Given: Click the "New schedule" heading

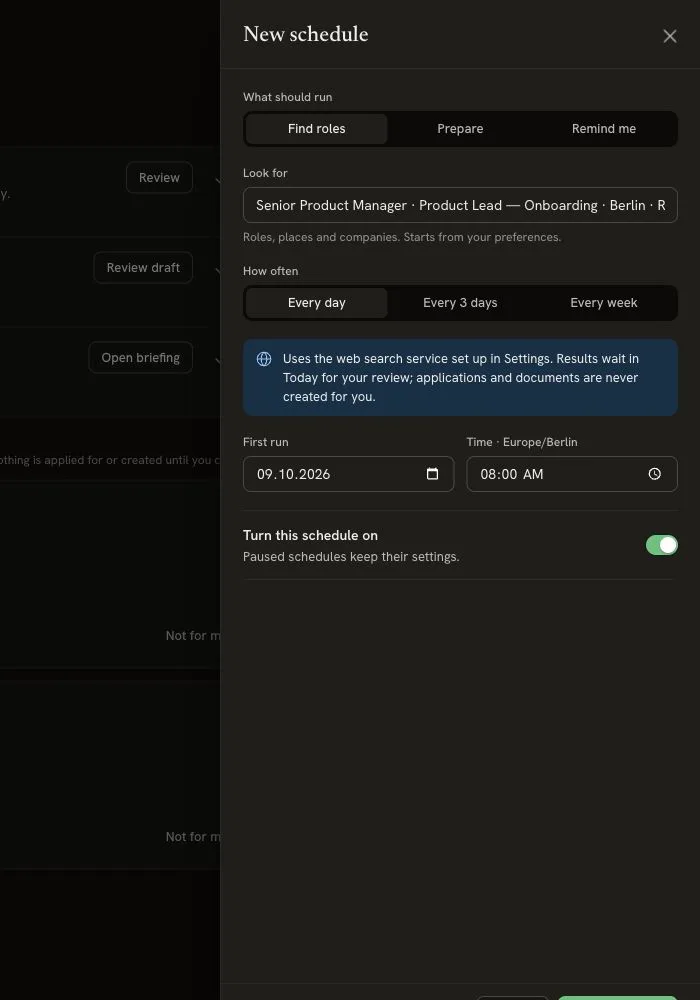Looking at the screenshot, I should click(x=305, y=34).
